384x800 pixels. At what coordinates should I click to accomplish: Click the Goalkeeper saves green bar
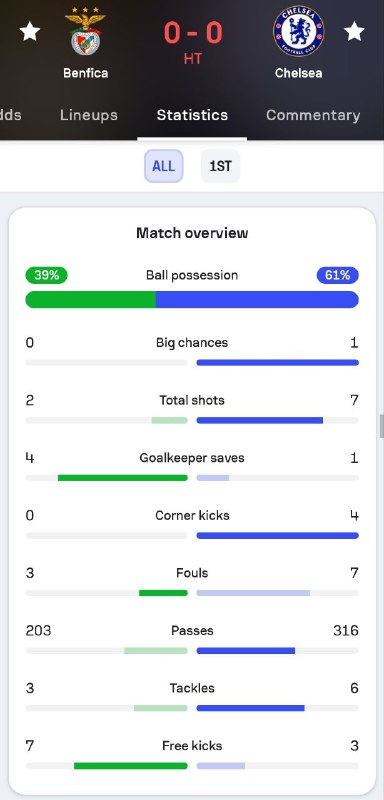[122, 478]
